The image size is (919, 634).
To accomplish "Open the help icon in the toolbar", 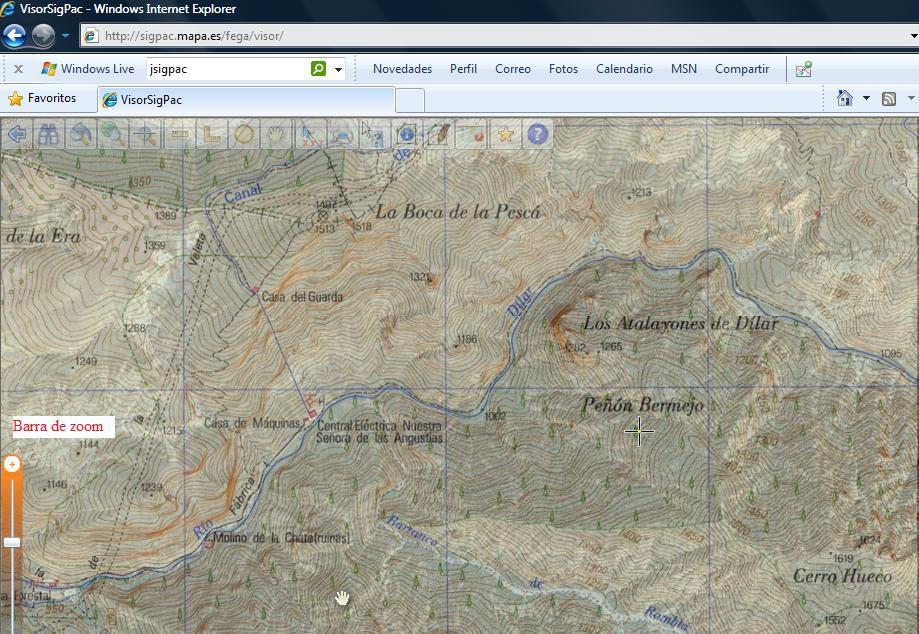I will pyautogui.click(x=537, y=133).
